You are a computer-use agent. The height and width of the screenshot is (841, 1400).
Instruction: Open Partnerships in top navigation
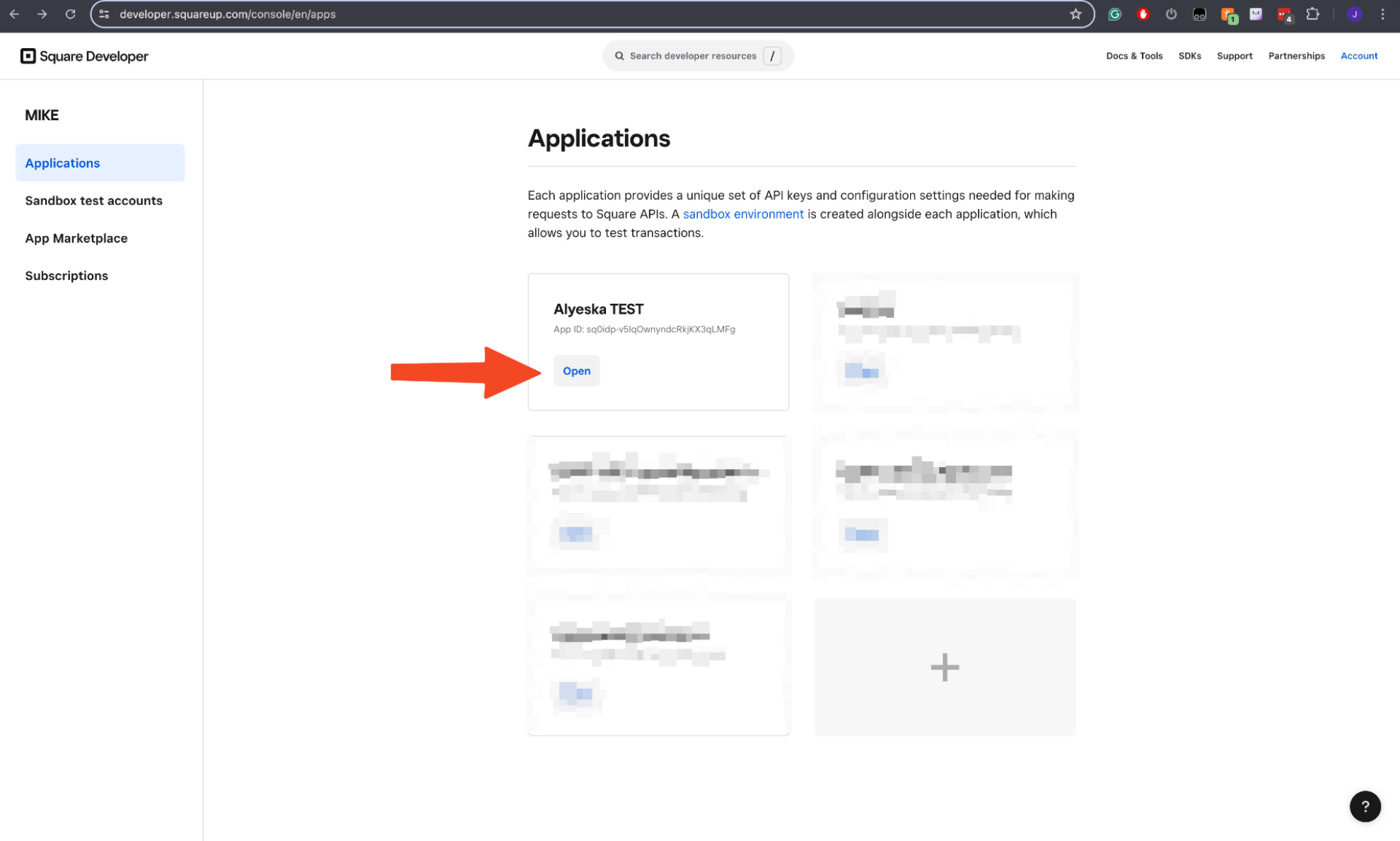coord(1296,56)
